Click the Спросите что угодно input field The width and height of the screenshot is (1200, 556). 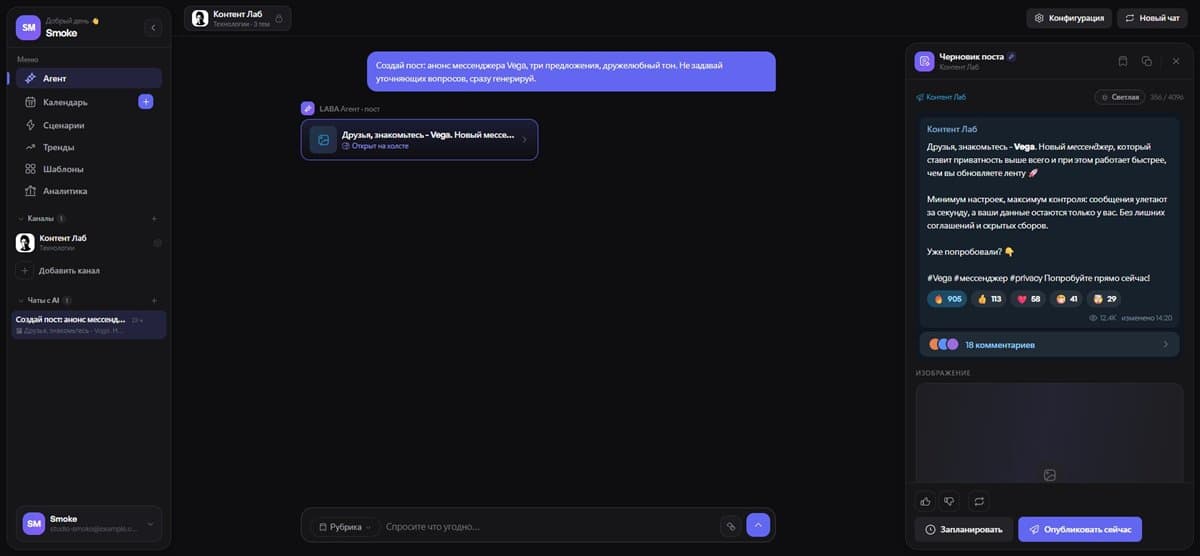pos(548,526)
